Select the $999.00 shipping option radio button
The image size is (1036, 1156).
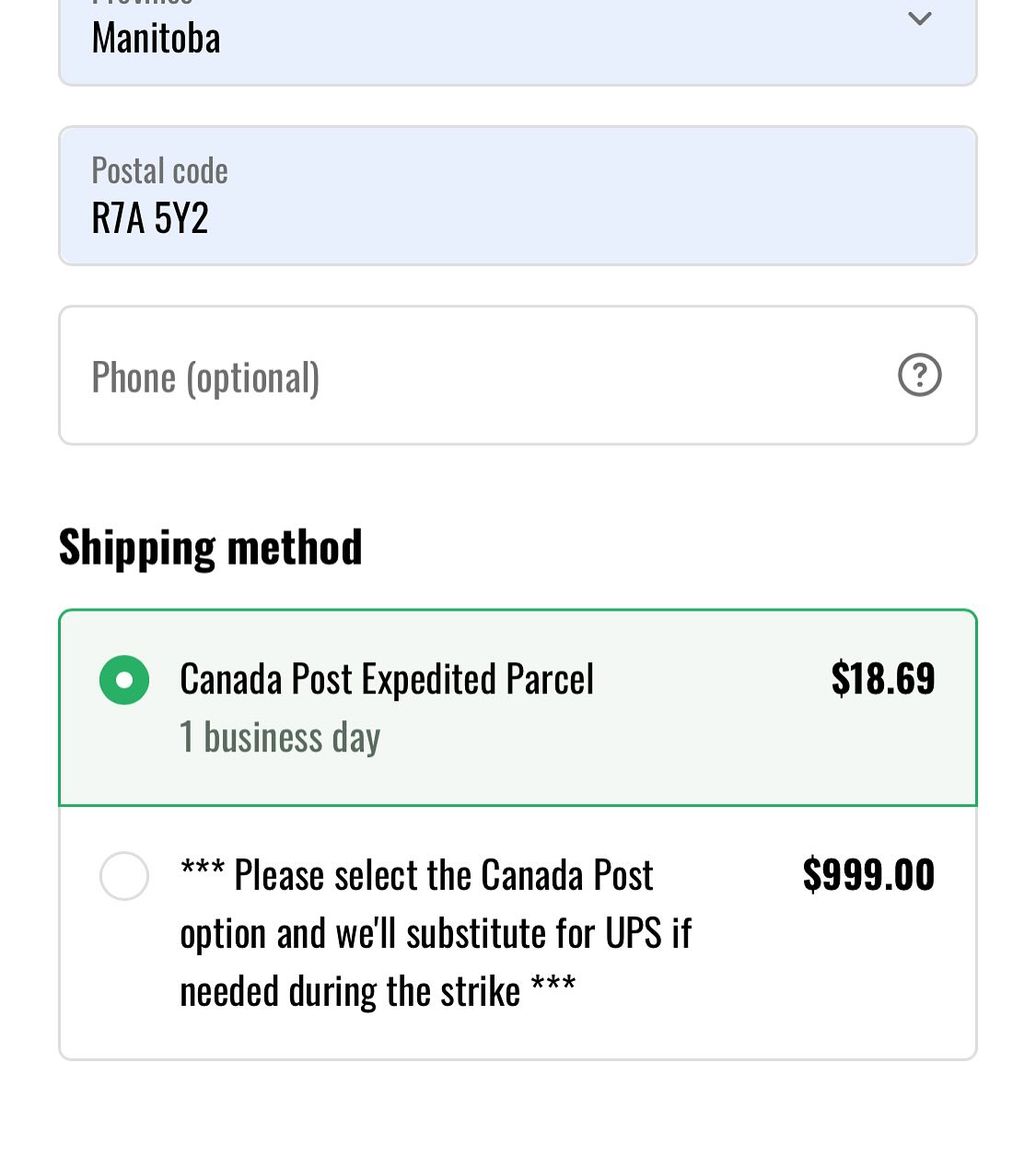[x=124, y=876]
